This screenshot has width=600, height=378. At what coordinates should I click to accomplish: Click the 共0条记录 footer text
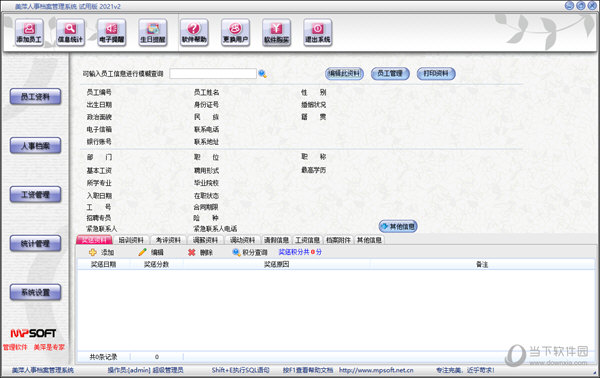(x=103, y=357)
